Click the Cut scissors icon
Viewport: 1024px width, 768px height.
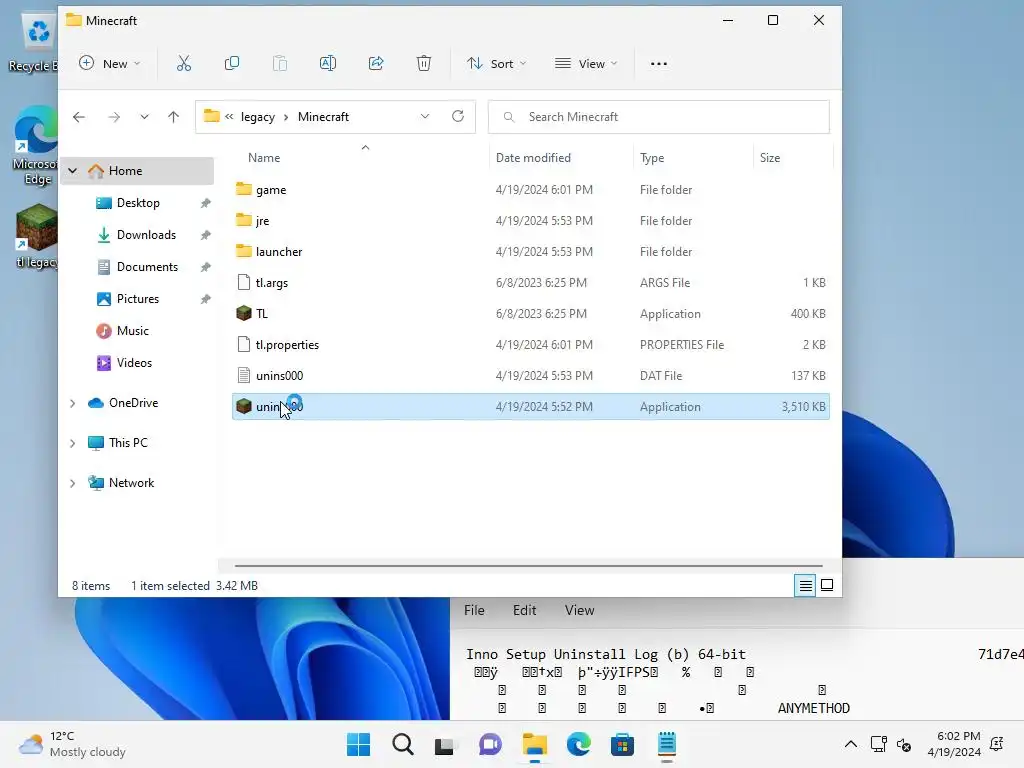coord(184,63)
